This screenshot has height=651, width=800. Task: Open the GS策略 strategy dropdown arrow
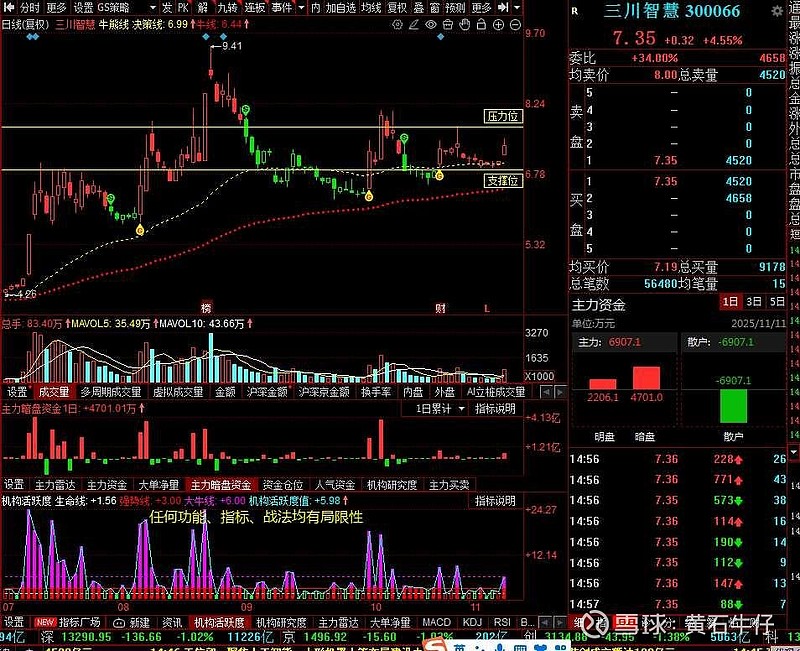[153, 8]
